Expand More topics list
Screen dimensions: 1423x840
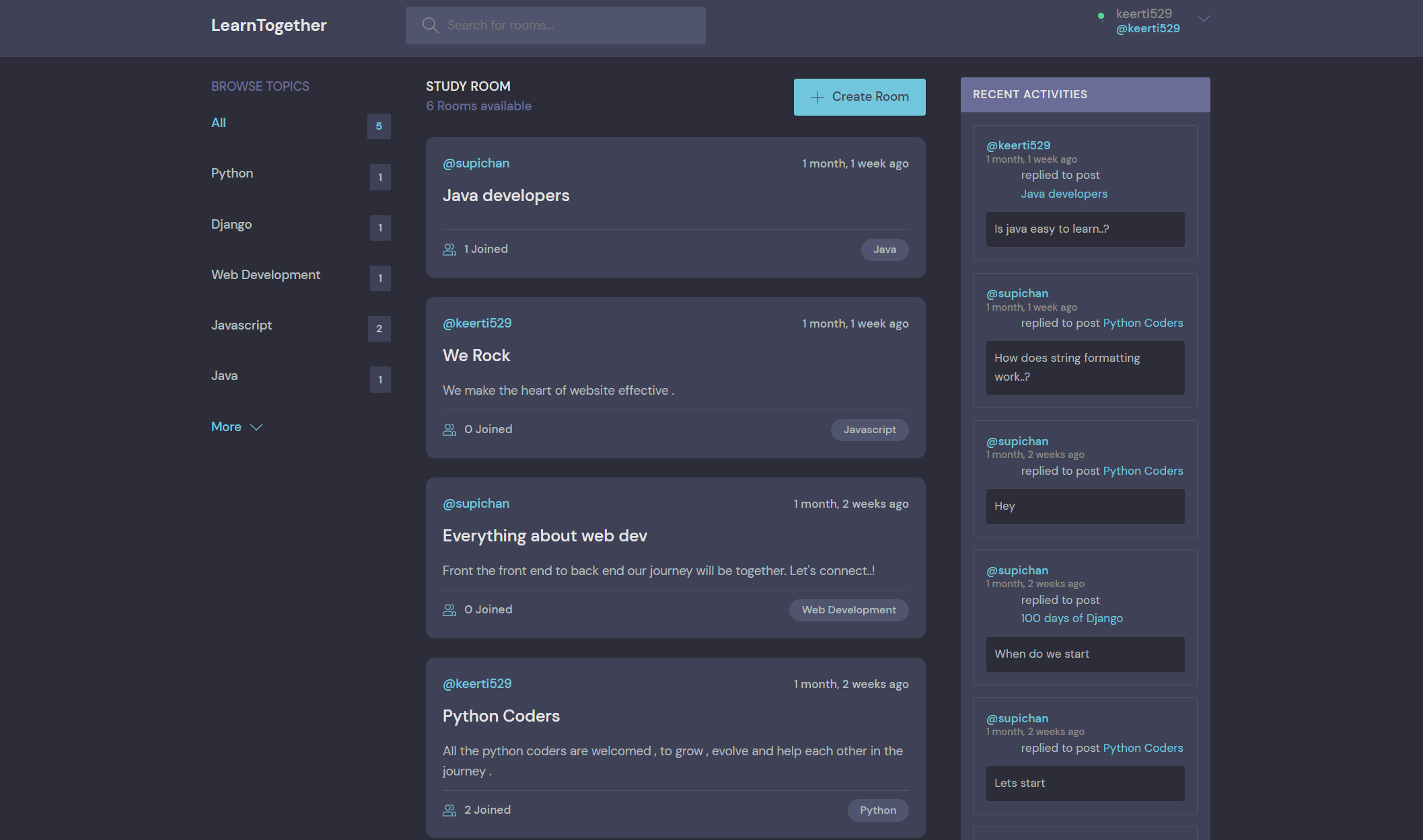226,427
